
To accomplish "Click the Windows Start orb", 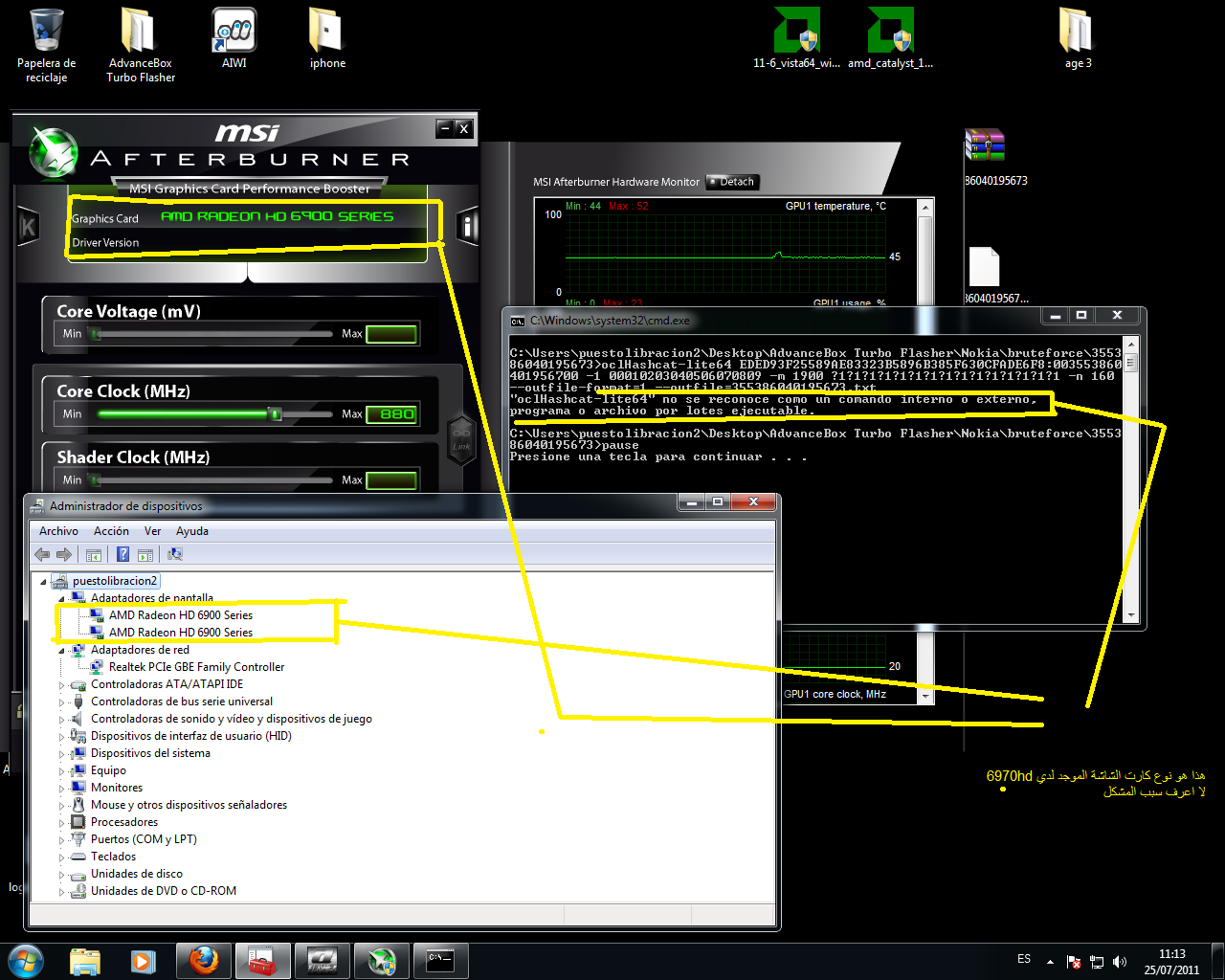I will pyautogui.click(x=25, y=961).
